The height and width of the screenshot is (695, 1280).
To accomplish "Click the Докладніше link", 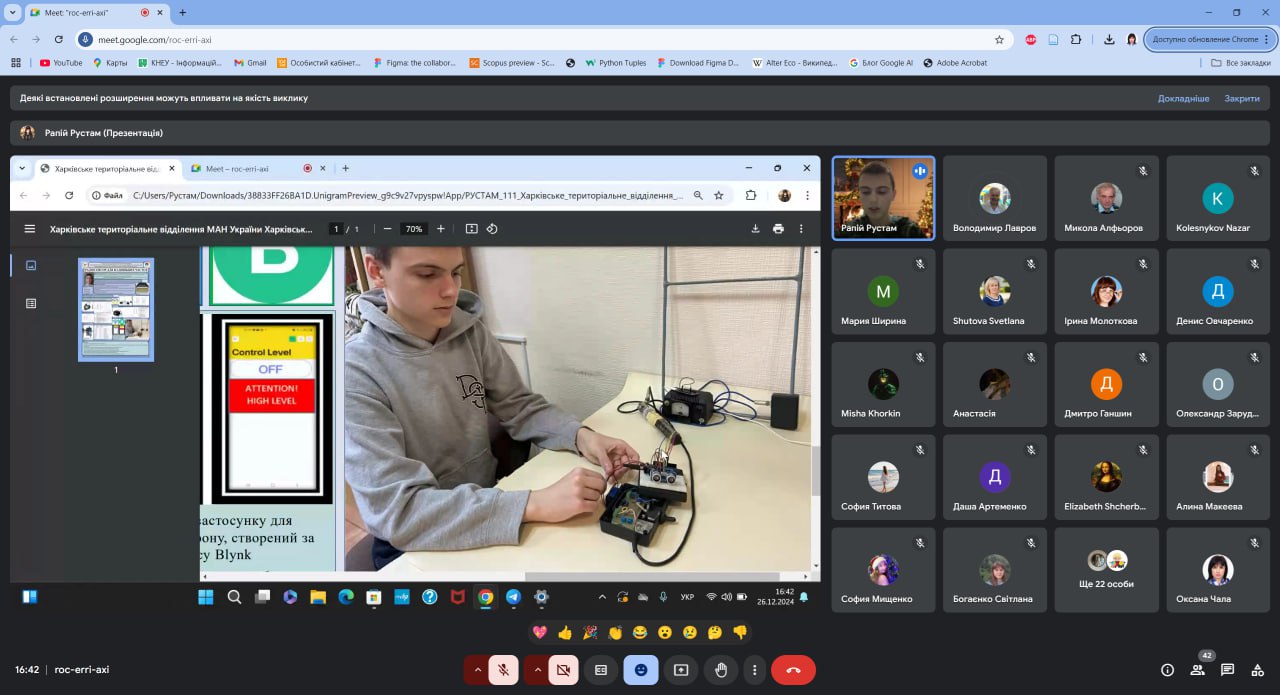I will (1183, 98).
